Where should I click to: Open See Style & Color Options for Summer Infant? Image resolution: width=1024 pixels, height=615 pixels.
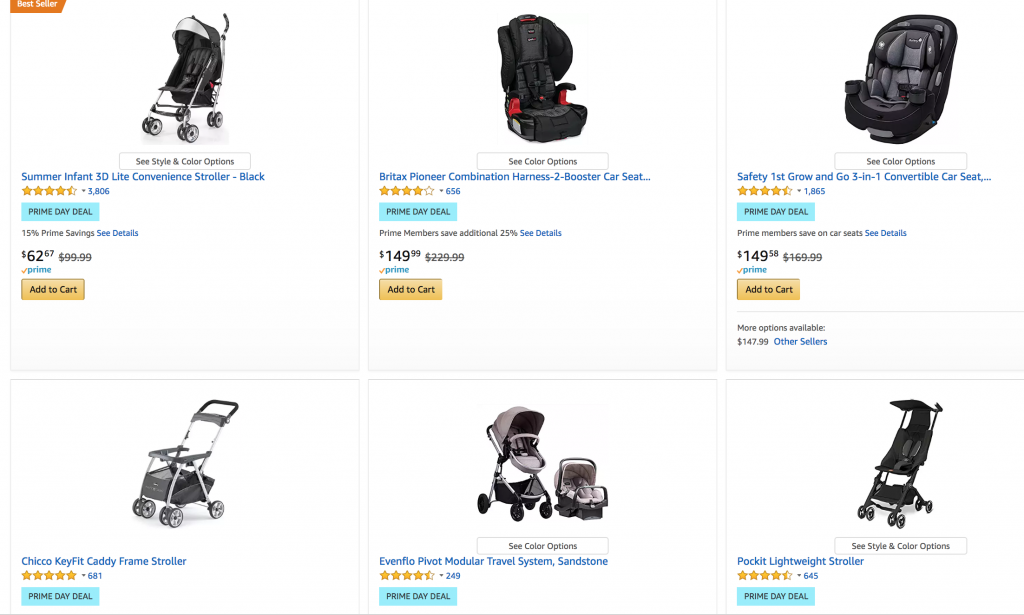tap(185, 161)
